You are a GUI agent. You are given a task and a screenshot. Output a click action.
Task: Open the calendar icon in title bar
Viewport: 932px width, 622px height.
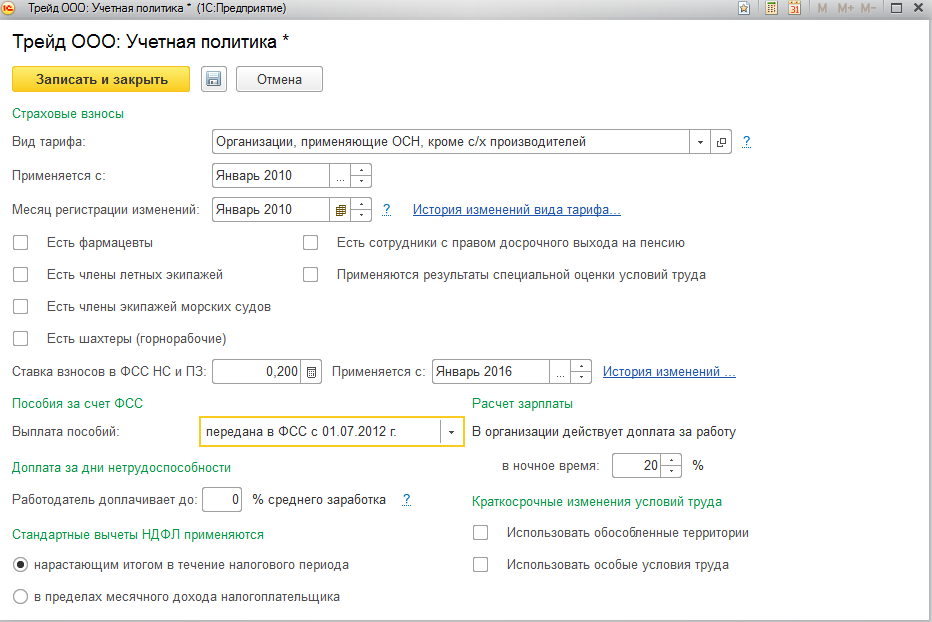pyautogui.click(x=794, y=8)
